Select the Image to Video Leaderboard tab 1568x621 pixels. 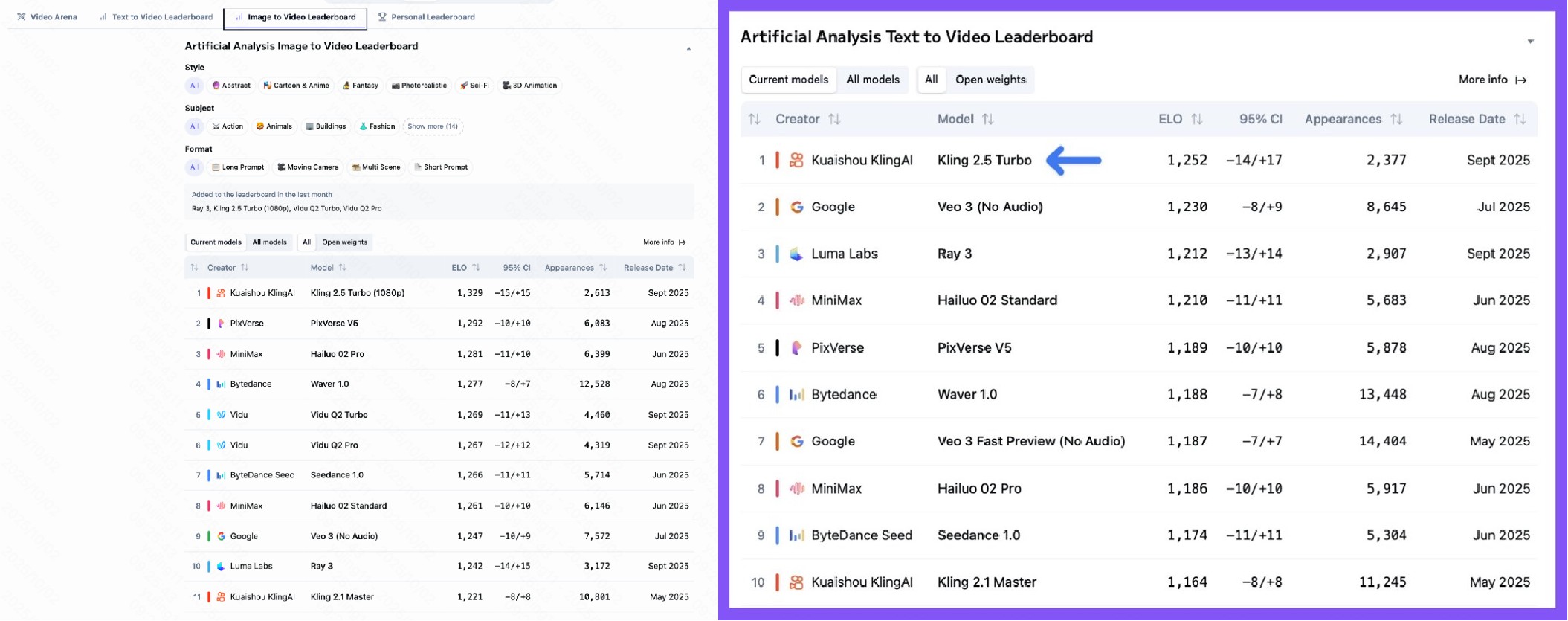click(x=295, y=16)
